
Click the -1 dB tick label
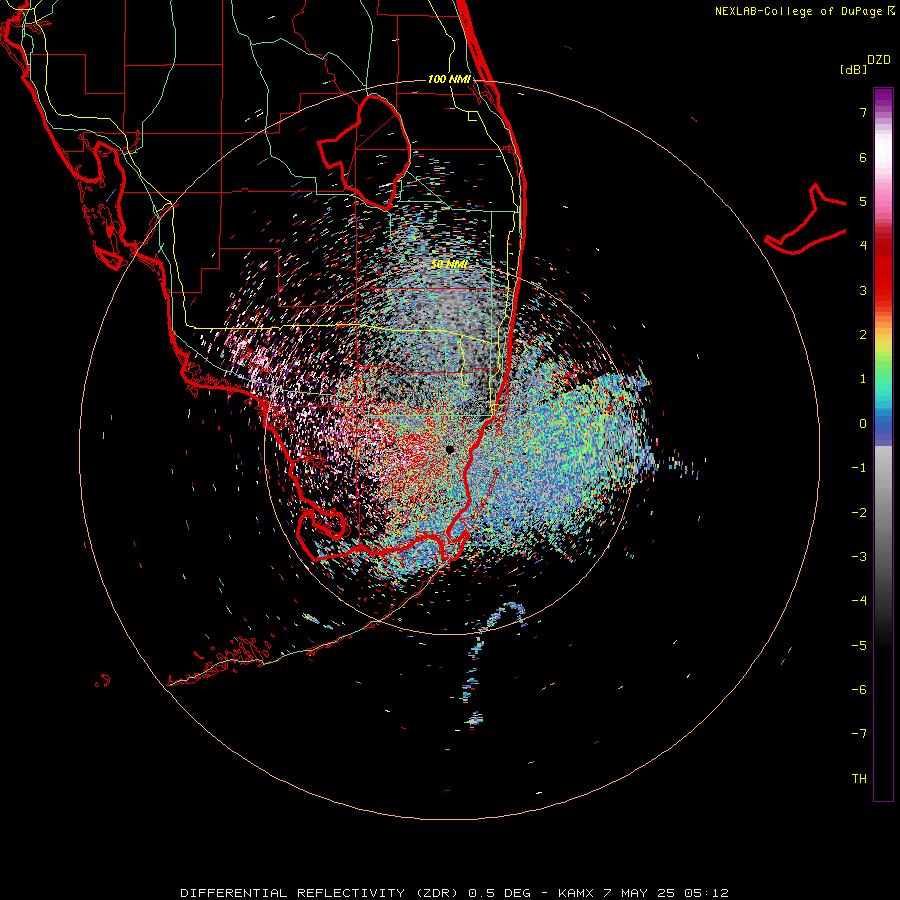coord(859,468)
